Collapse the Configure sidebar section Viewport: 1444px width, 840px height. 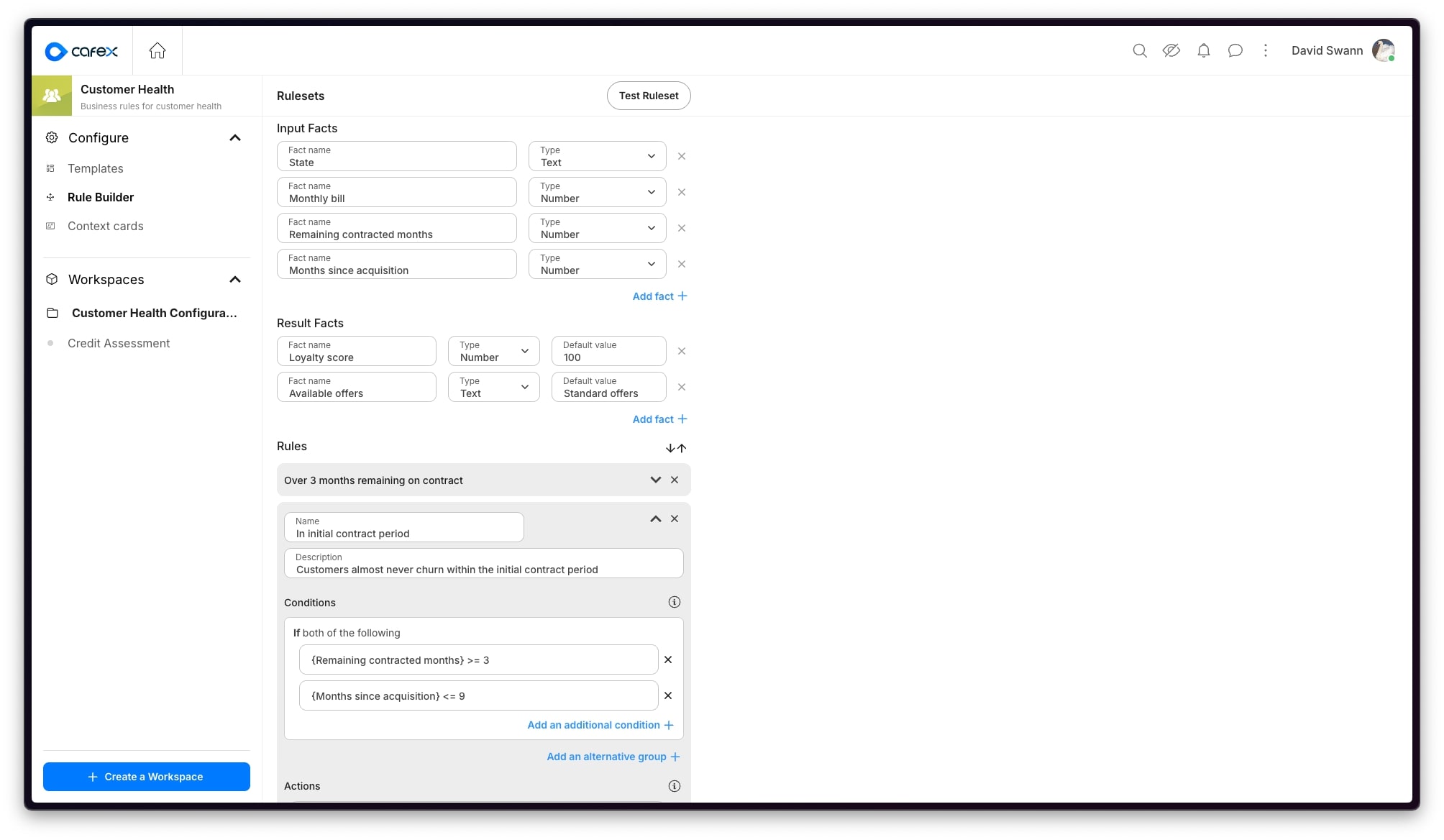pyautogui.click(x=234, y=138)
